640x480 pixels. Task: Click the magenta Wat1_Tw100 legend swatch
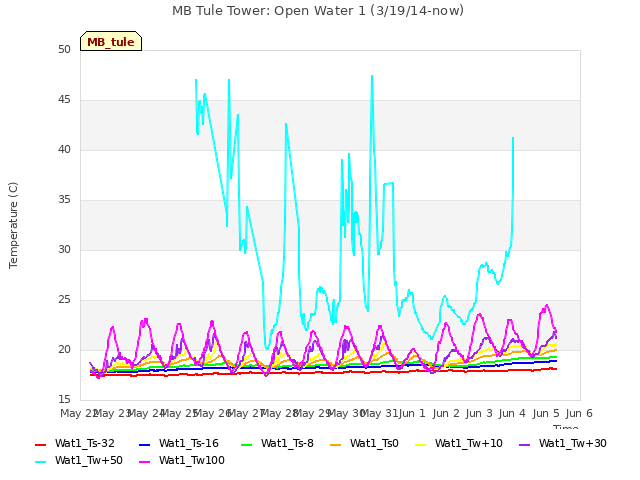(144, 462)
